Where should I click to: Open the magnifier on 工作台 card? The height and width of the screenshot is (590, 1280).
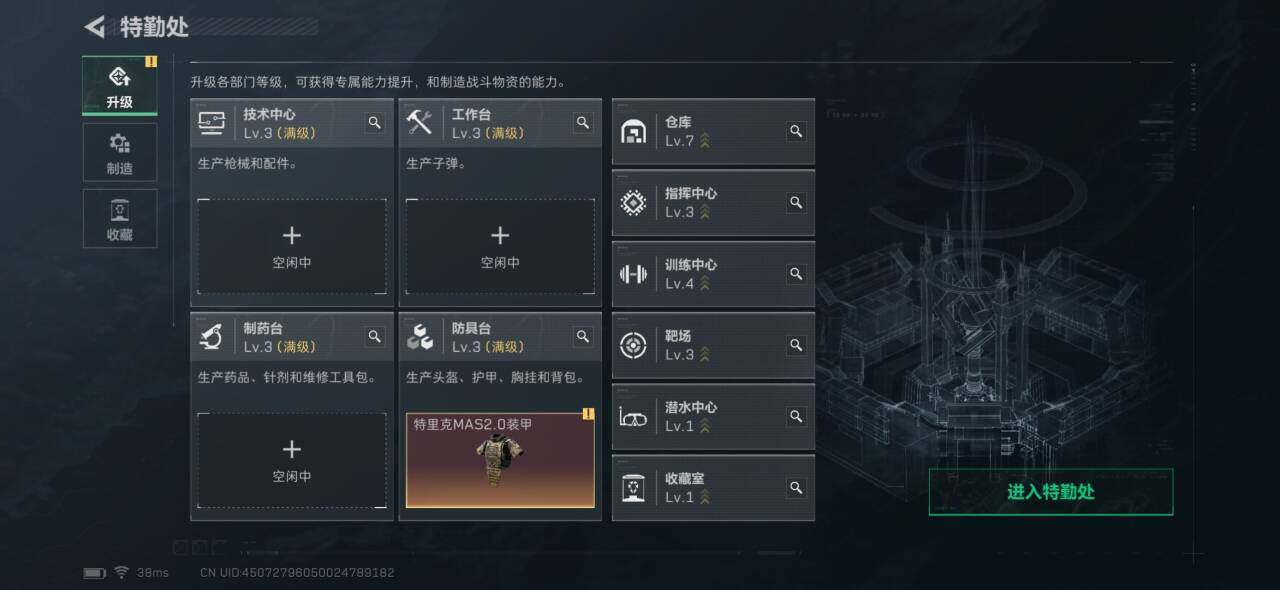click(x=582, y=123)
